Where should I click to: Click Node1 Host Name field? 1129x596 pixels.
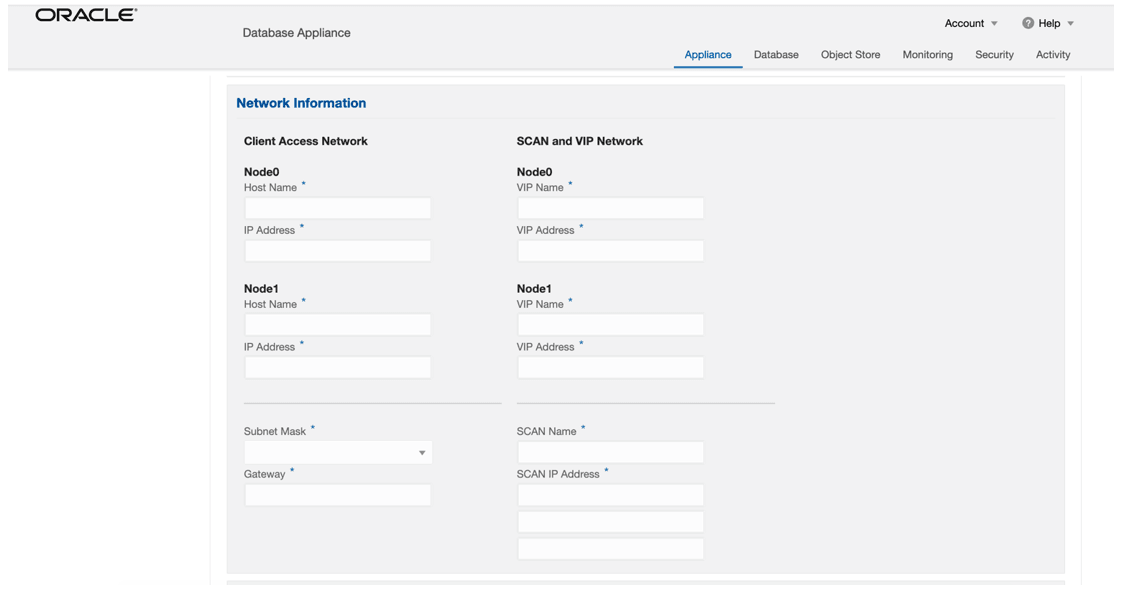(337, 324)
